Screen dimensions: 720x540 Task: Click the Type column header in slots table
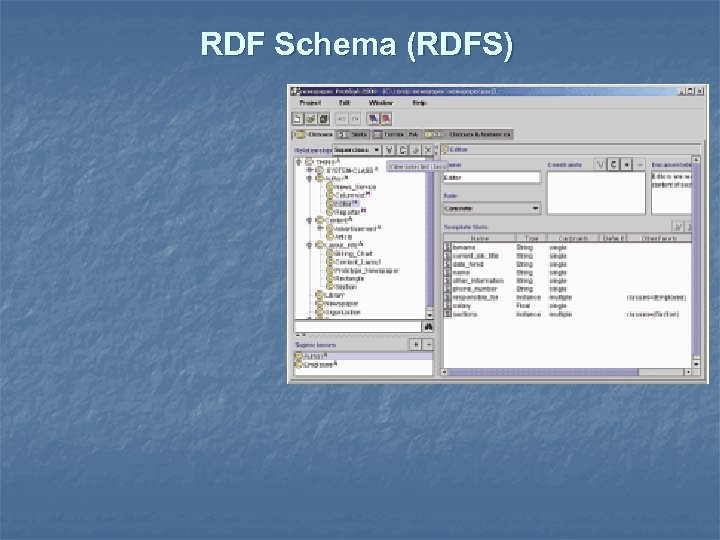(x=532, y=238)
